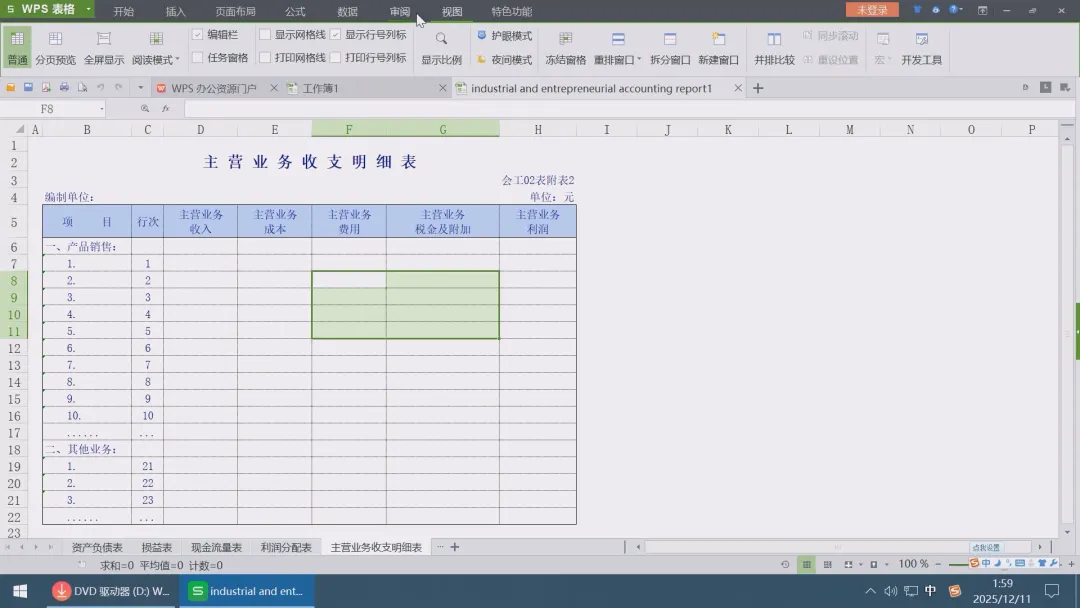
Task: Click the redo arrow icon
Action: [118, 87]
